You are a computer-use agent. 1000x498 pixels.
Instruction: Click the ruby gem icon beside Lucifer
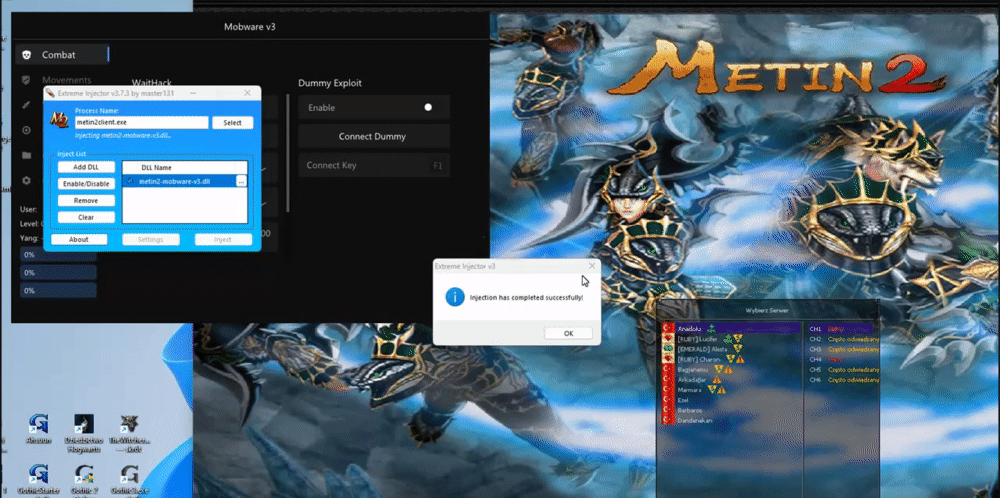pos(669,339)
